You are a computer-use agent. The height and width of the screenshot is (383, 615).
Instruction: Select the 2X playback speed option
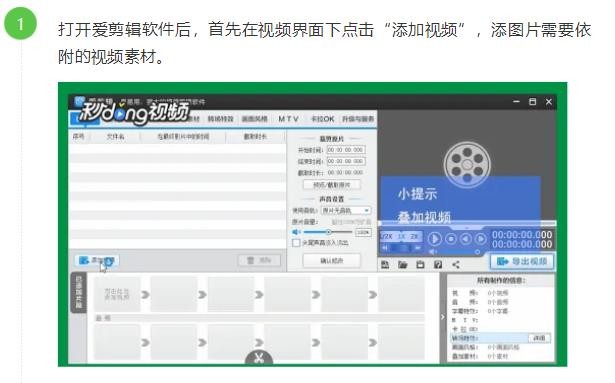point(414,237)
